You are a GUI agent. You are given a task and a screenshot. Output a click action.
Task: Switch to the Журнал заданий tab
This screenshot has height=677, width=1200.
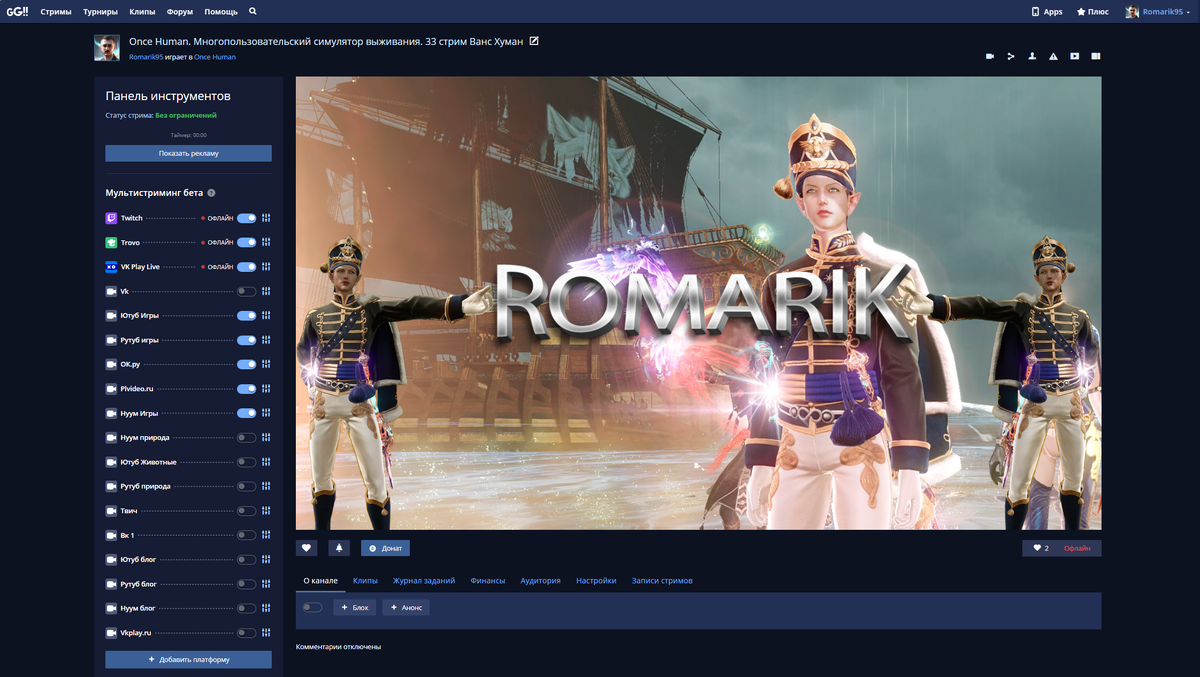click(x=424, y=580)
